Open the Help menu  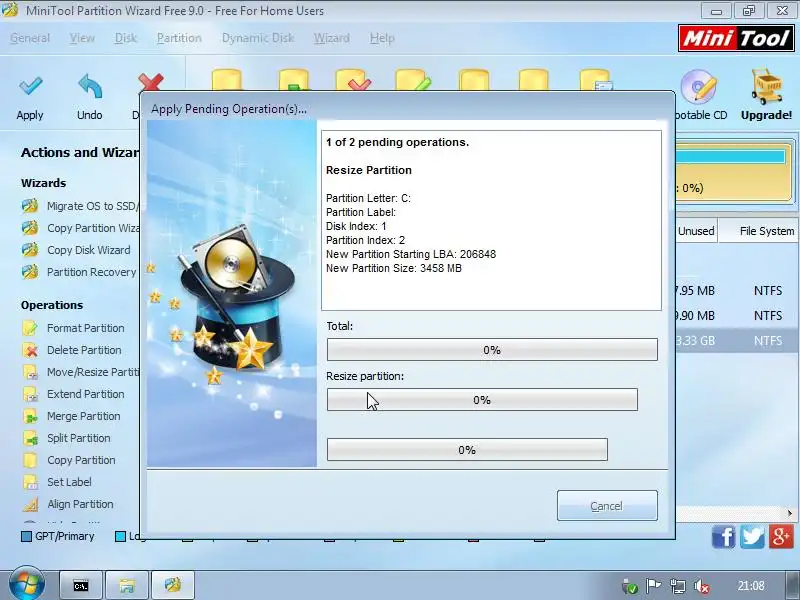382,38
